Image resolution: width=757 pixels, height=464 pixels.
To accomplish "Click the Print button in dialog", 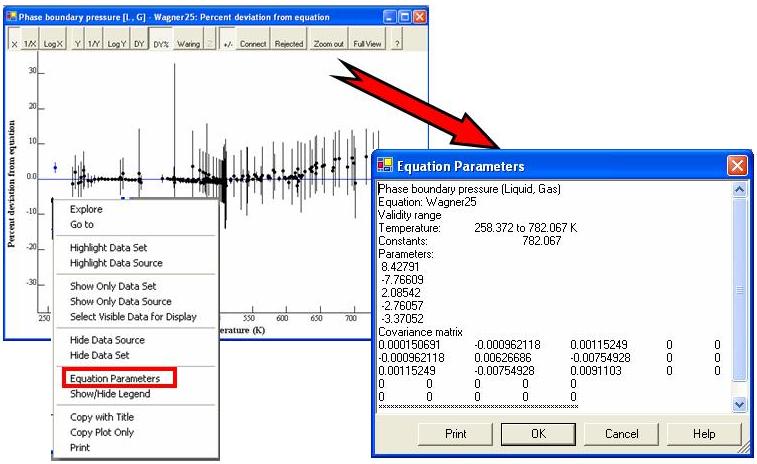I will pos(455,434).
